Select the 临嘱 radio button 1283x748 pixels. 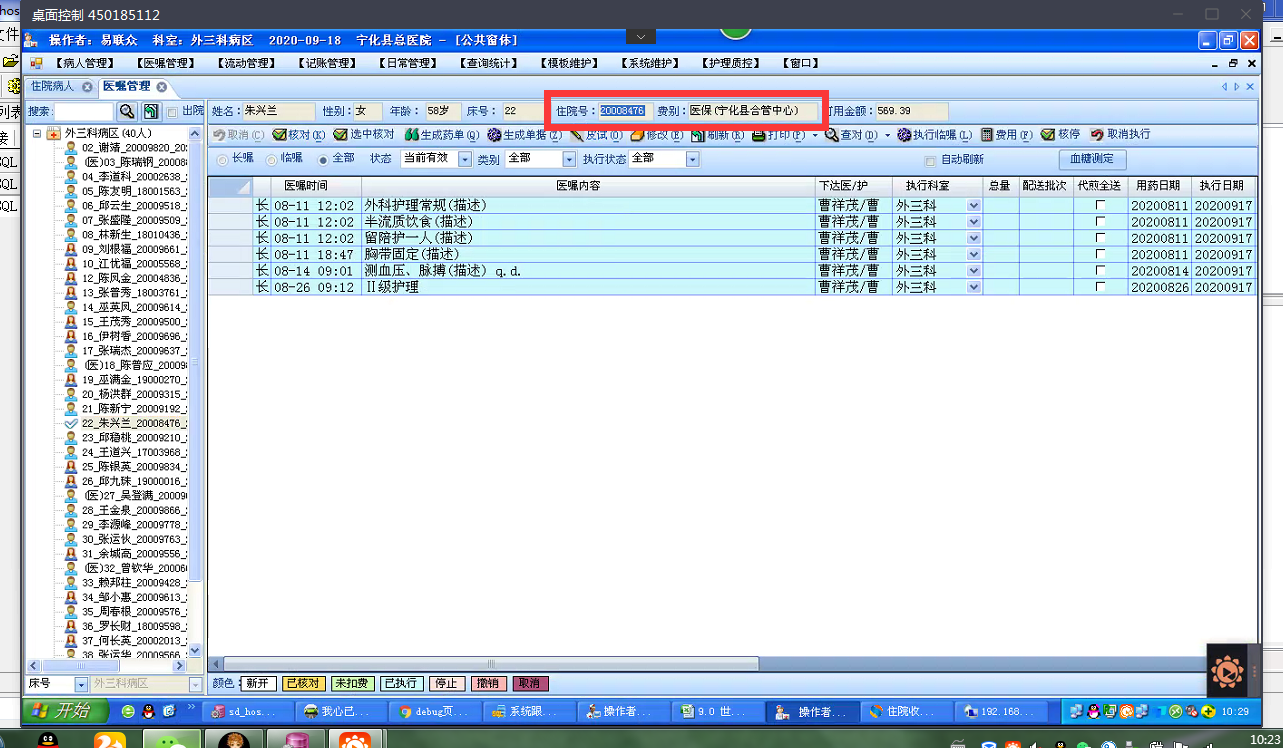point(271,159)
